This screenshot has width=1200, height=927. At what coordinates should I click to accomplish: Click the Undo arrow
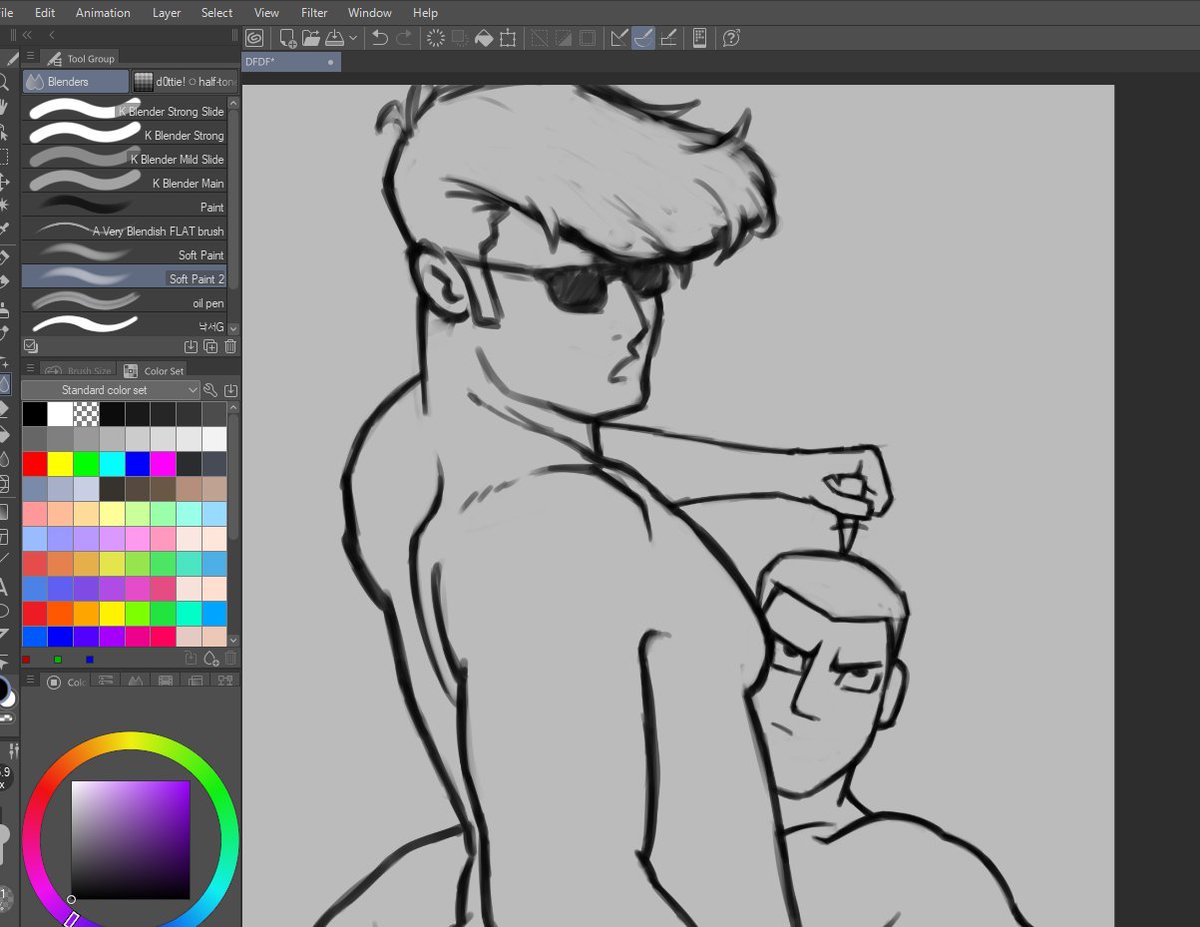click(380, 38)
